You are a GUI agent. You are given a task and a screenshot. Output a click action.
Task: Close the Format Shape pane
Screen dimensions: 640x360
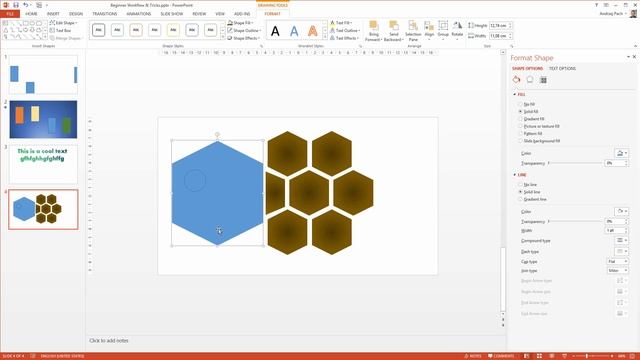tap(634, 57)
